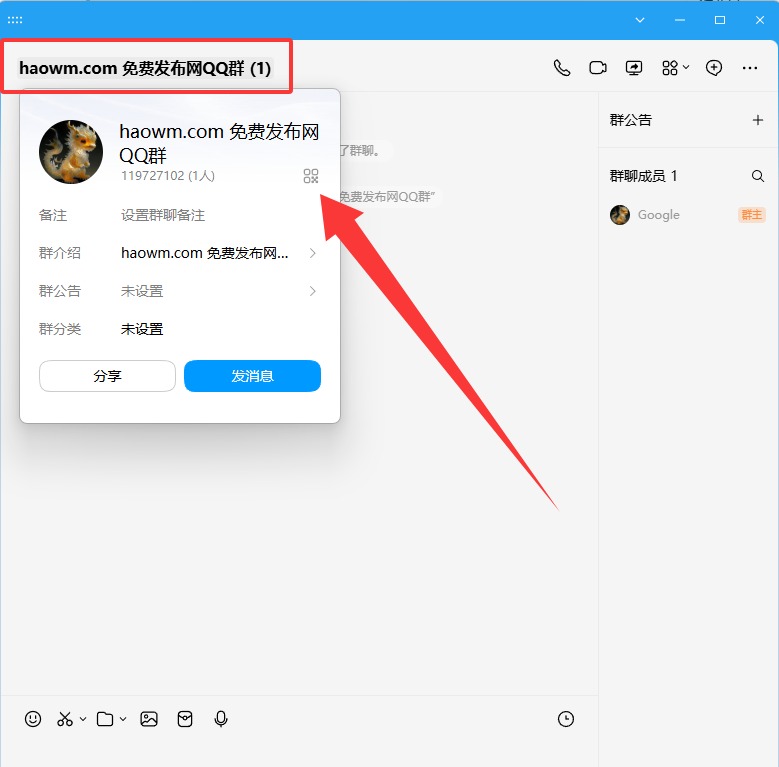Show the group QR code icon
This screenshot has height=767, width=779.
pyautogui.click(x=311, y=176)
